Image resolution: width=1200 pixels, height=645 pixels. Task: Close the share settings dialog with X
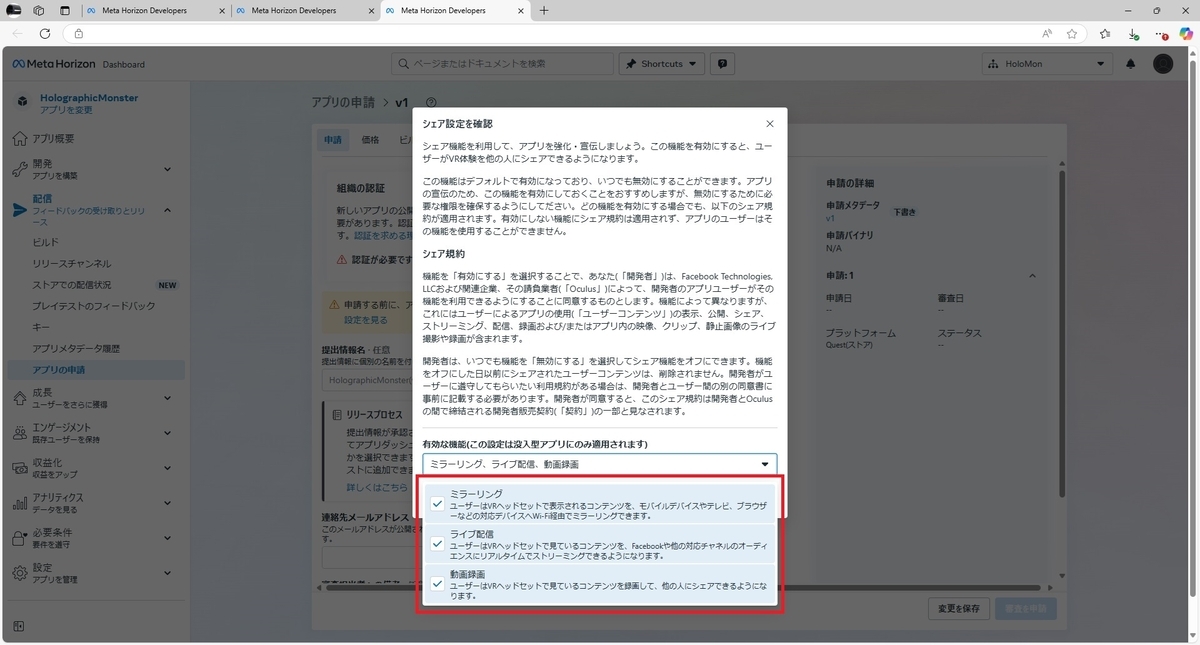769,124
